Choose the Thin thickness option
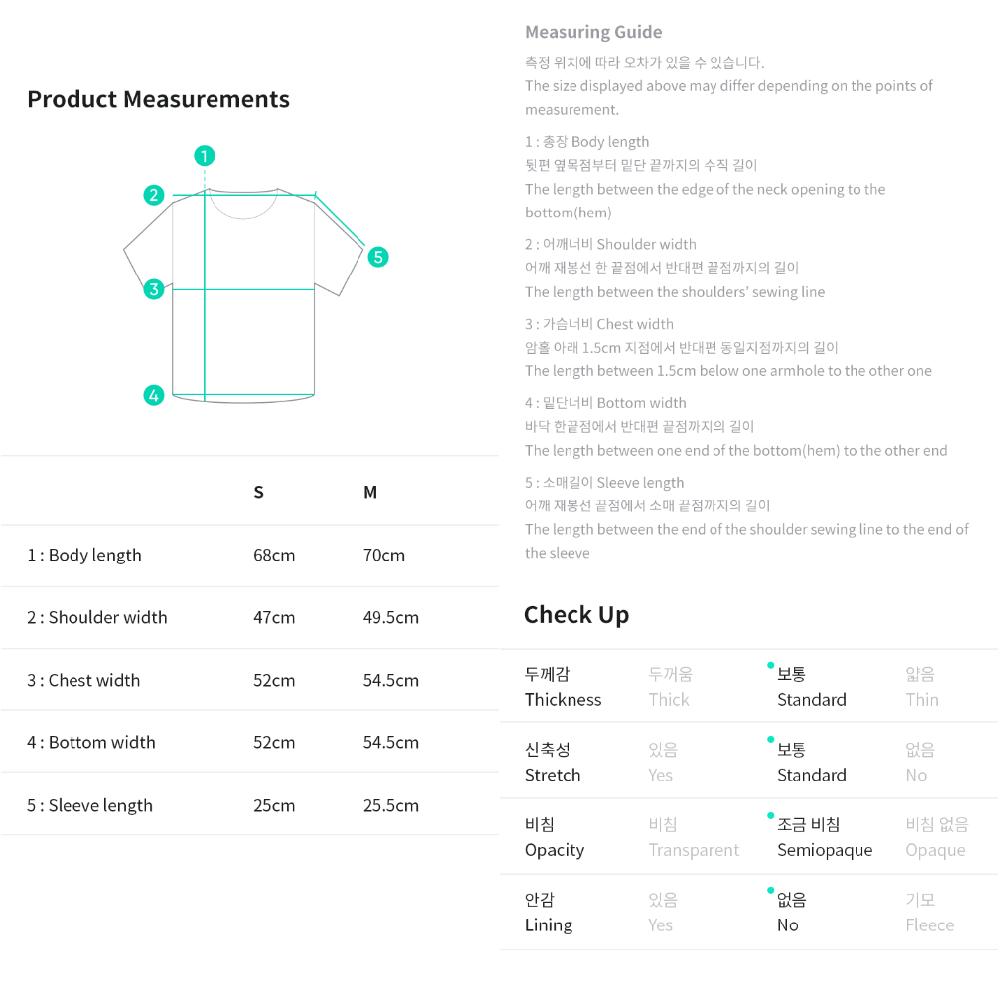 coord(921,687)
